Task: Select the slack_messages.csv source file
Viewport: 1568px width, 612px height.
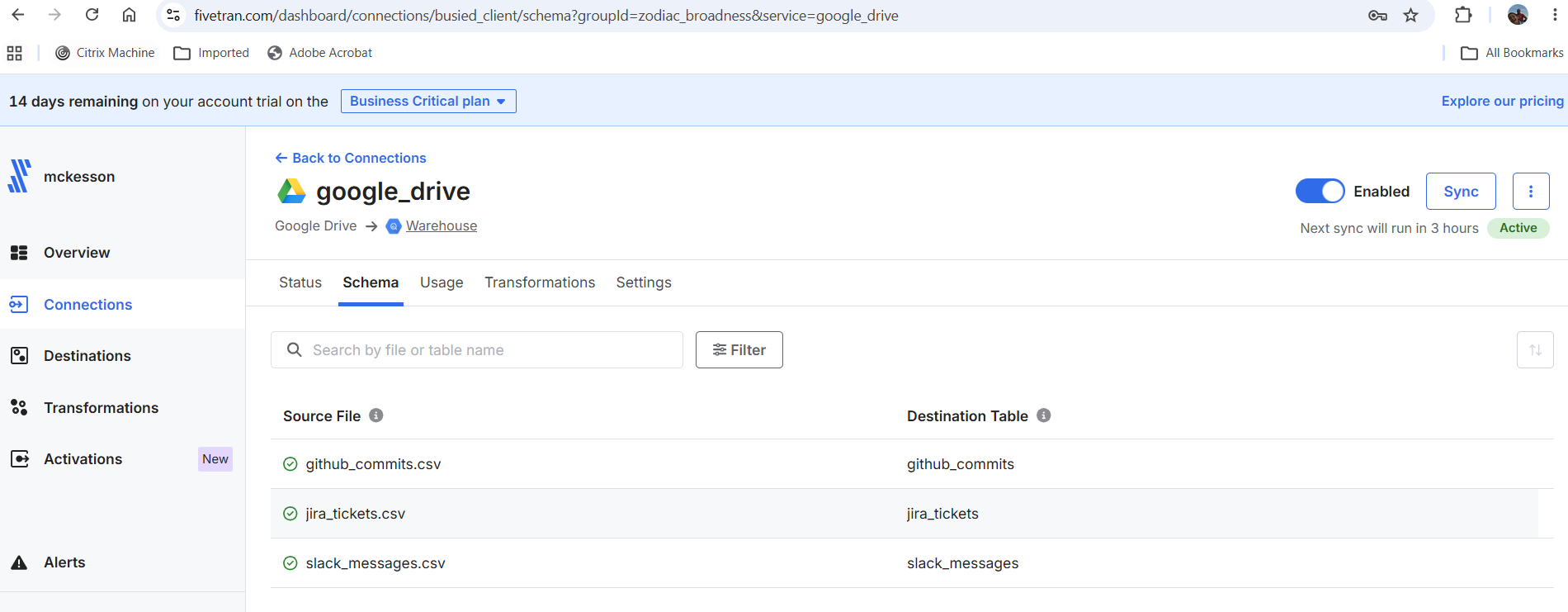Action: (375, 563)
